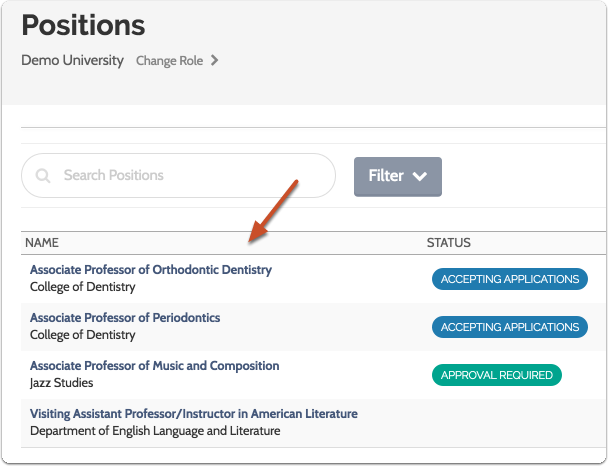Focus the Search Positions input field

[190, 176]
